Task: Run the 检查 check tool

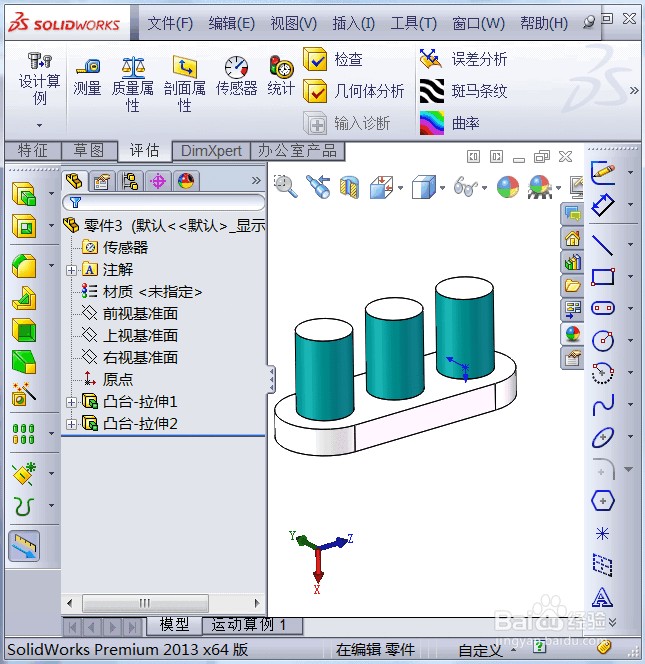Action: point(333,59)
